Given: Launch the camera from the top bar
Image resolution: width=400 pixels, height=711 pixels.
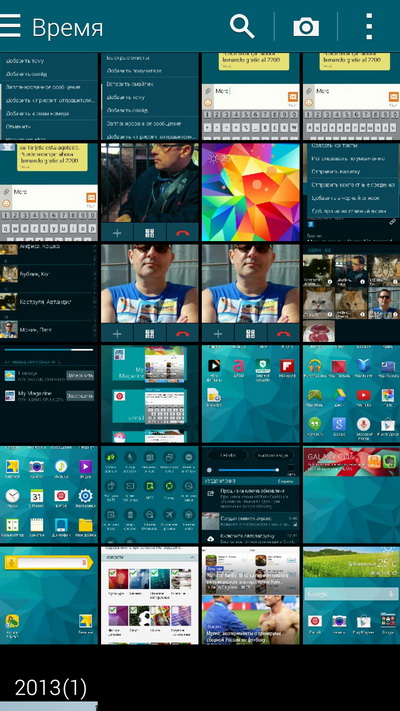Looking at the screenshot, I should (306, 27).
